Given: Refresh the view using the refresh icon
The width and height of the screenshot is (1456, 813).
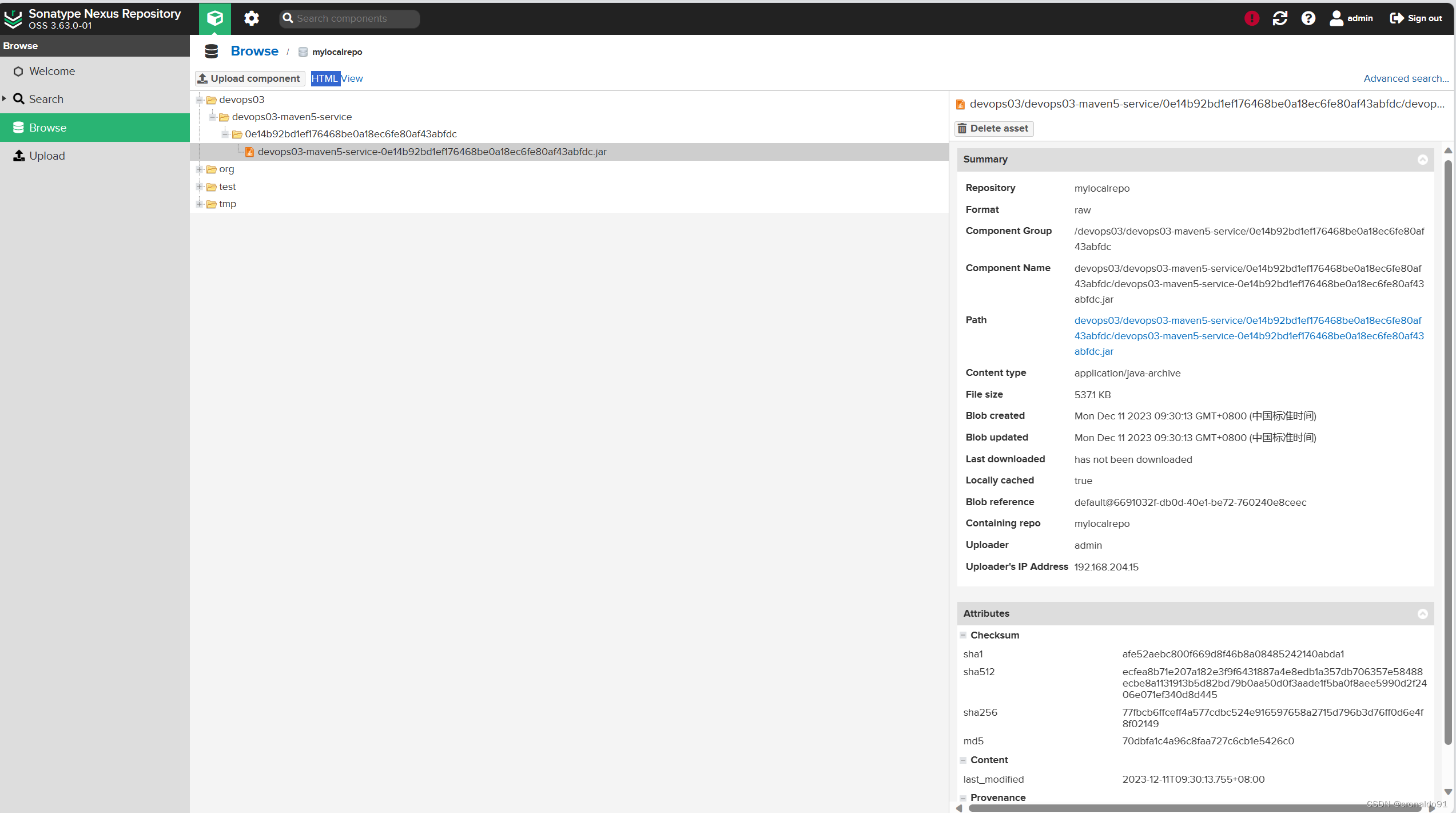Looking at the screenshot, I should (x=1280, y=18).
